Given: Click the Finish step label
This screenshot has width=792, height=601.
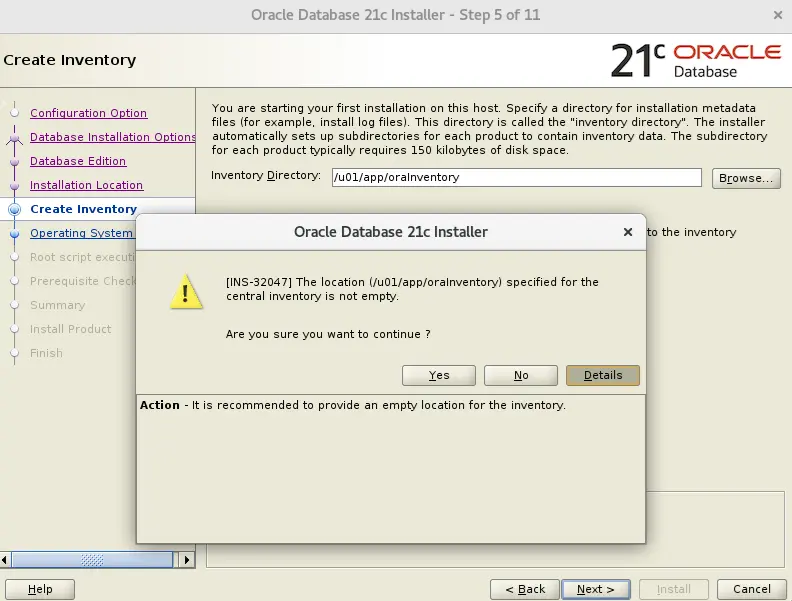Looking at the screenshot, I should tap(46, 353).
